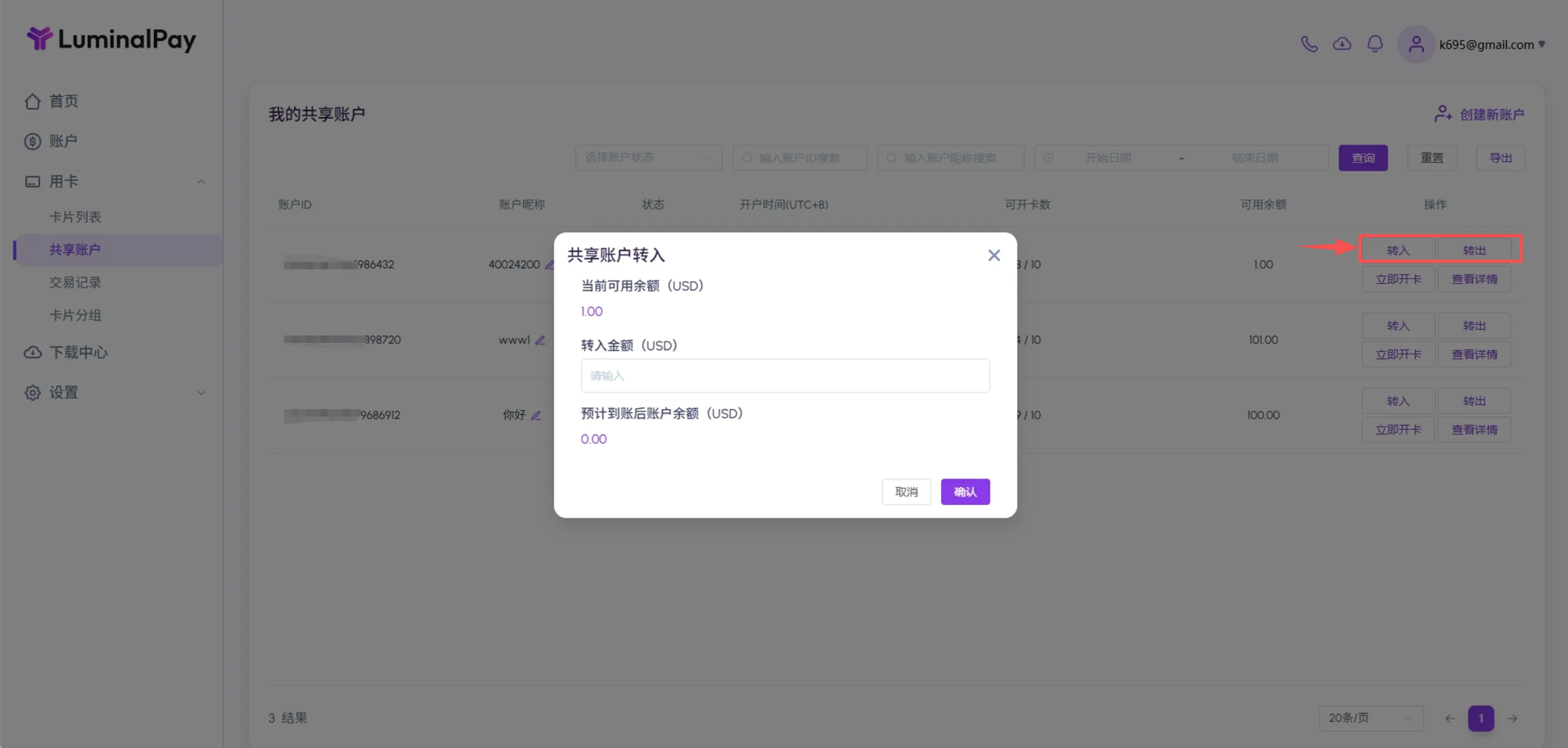Click the edit pencil next to wwwl
Screen dimensions: 1568x748
(540, 340)
